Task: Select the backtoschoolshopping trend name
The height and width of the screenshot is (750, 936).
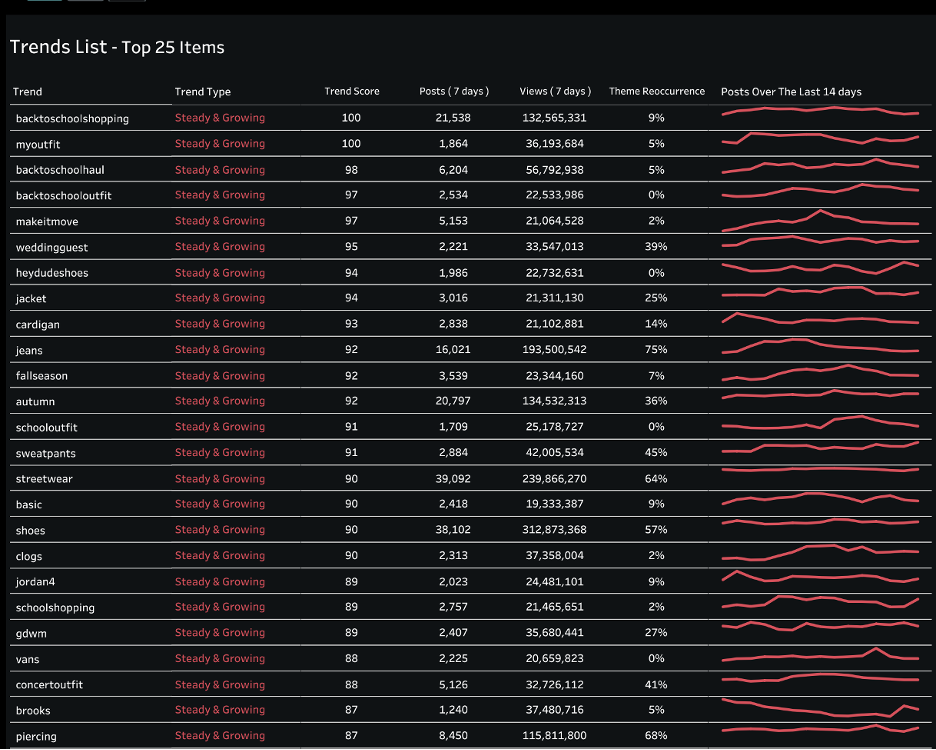Action: (72, 119)
